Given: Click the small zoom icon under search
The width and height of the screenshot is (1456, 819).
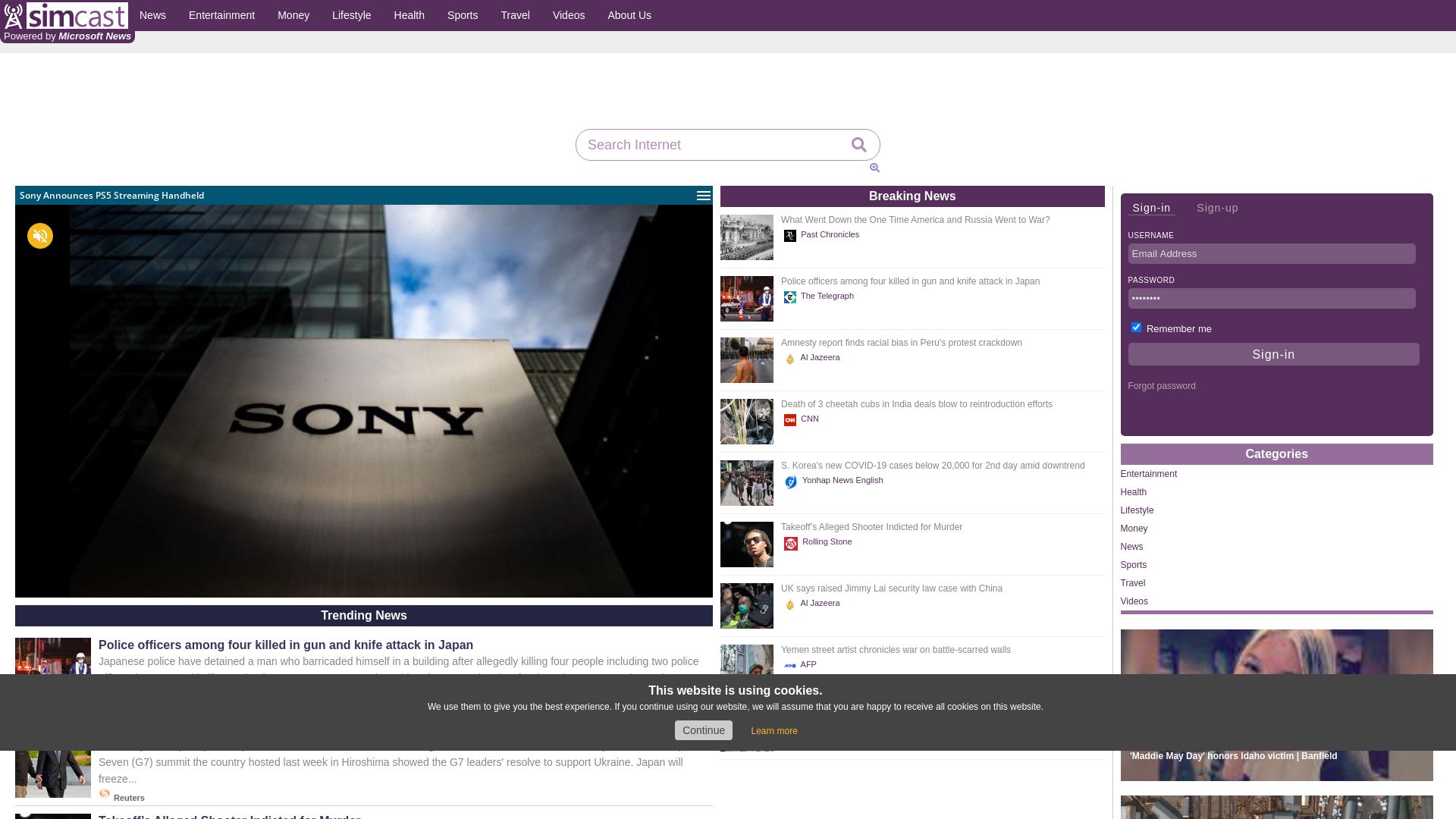Looking at the screenshot, I should tap(874, 168).
